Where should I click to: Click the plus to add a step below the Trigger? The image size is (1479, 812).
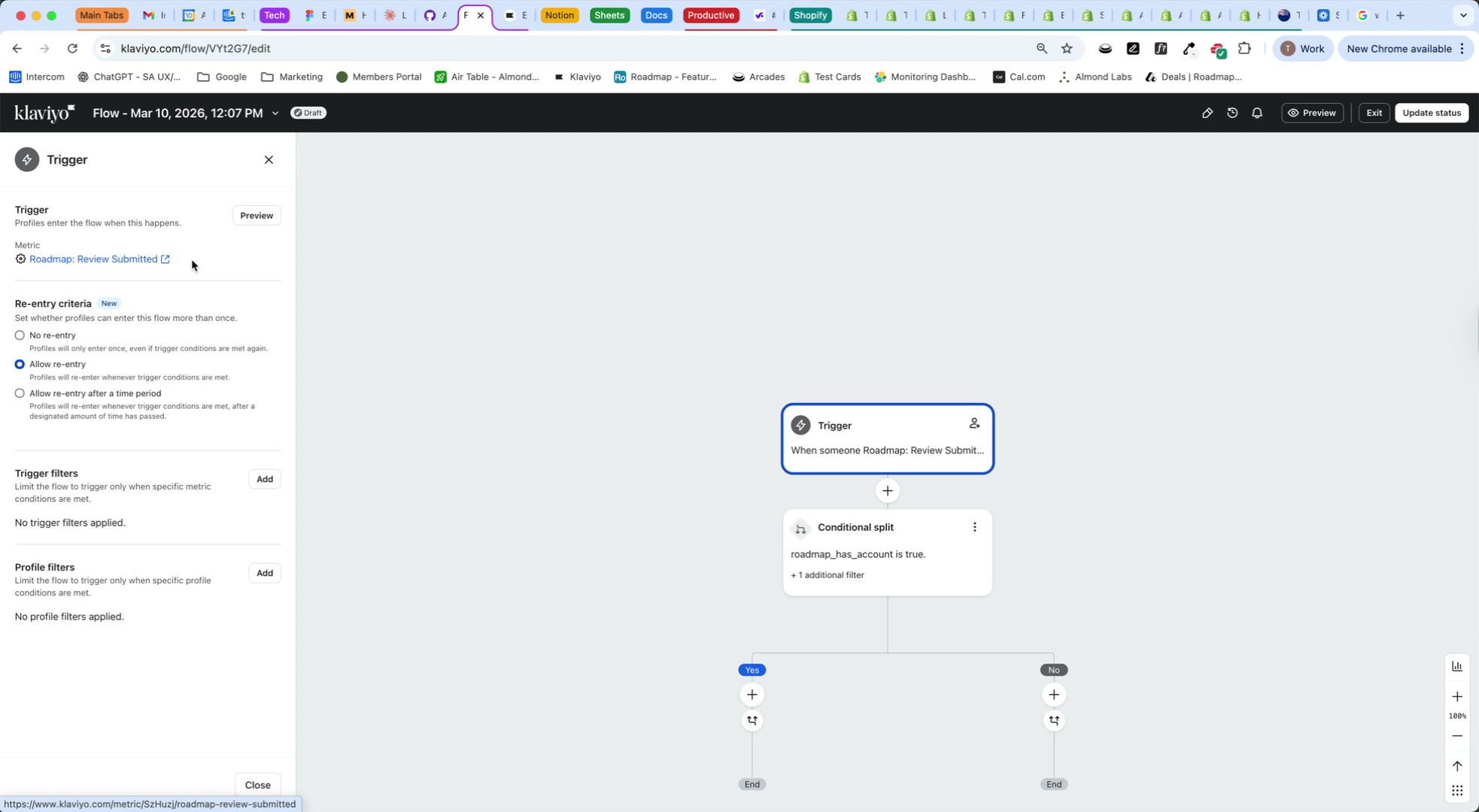click(887, 490)
